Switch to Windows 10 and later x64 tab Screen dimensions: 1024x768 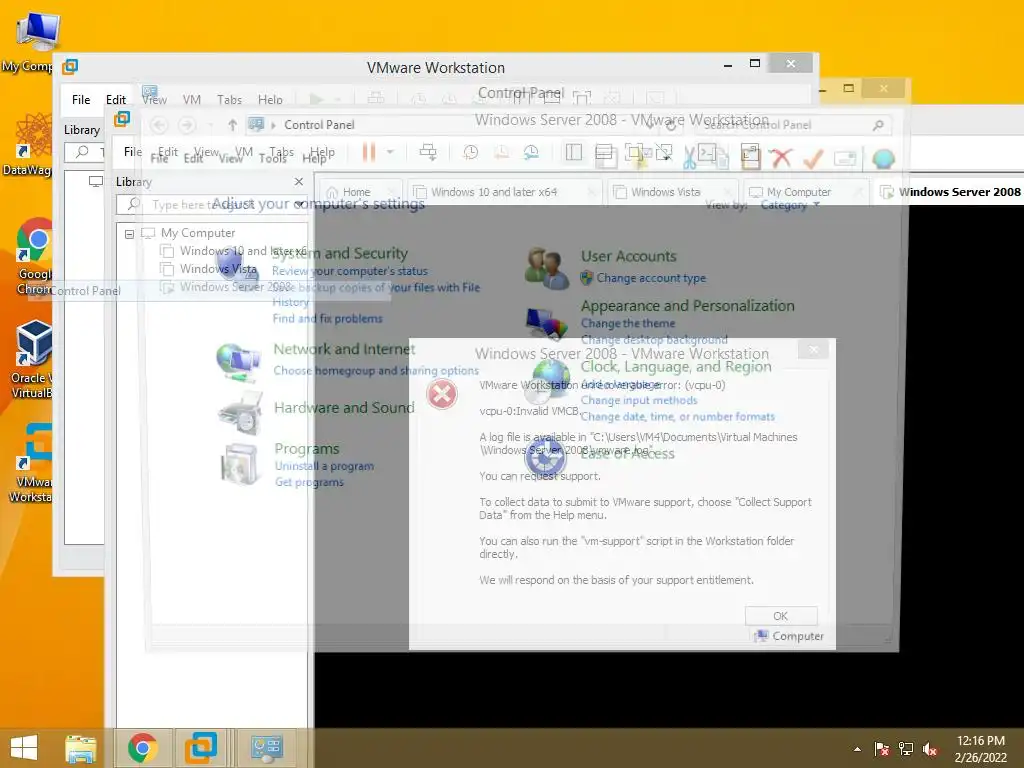point(504,192)
